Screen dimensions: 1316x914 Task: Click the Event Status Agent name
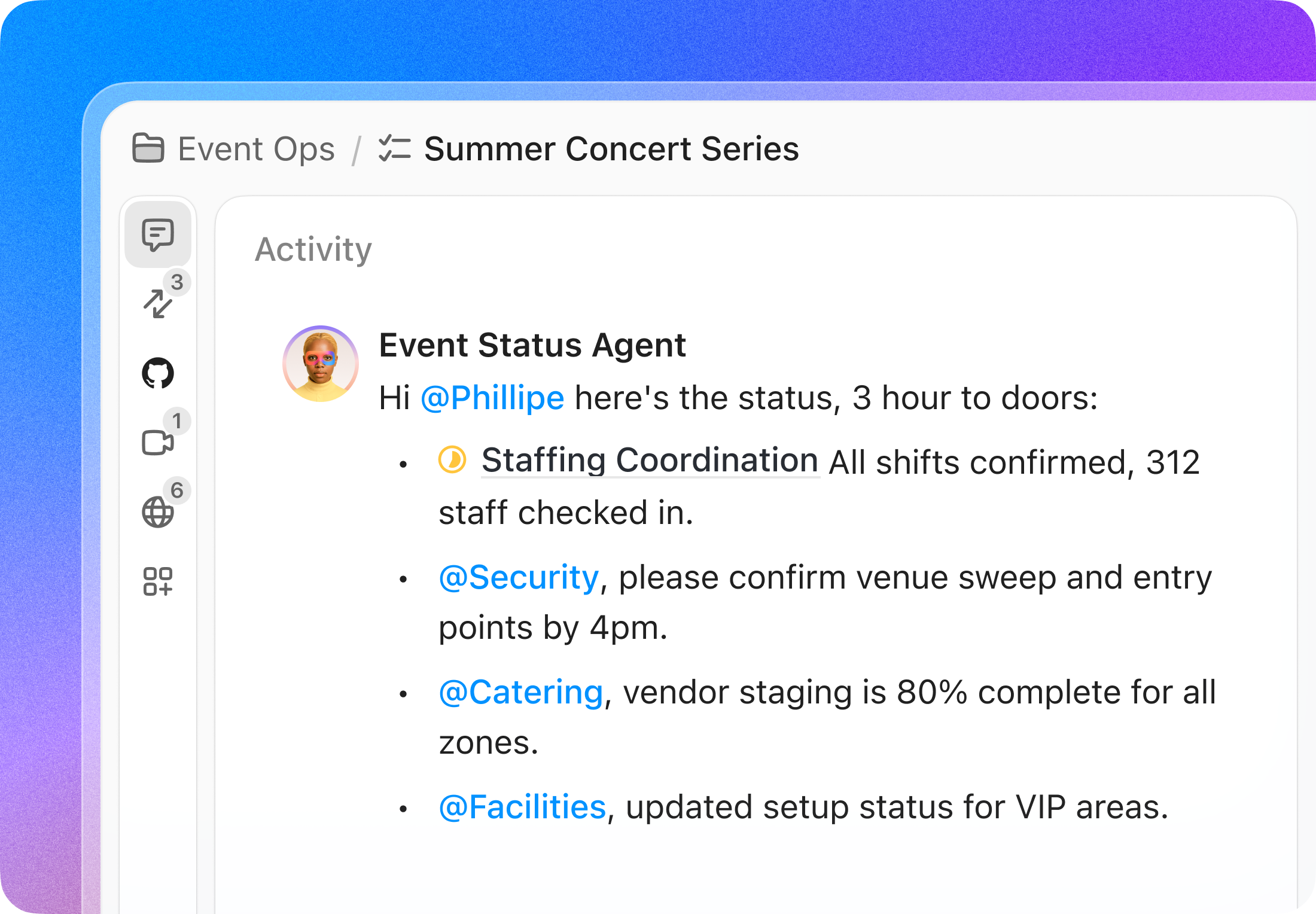coord(532,345)
